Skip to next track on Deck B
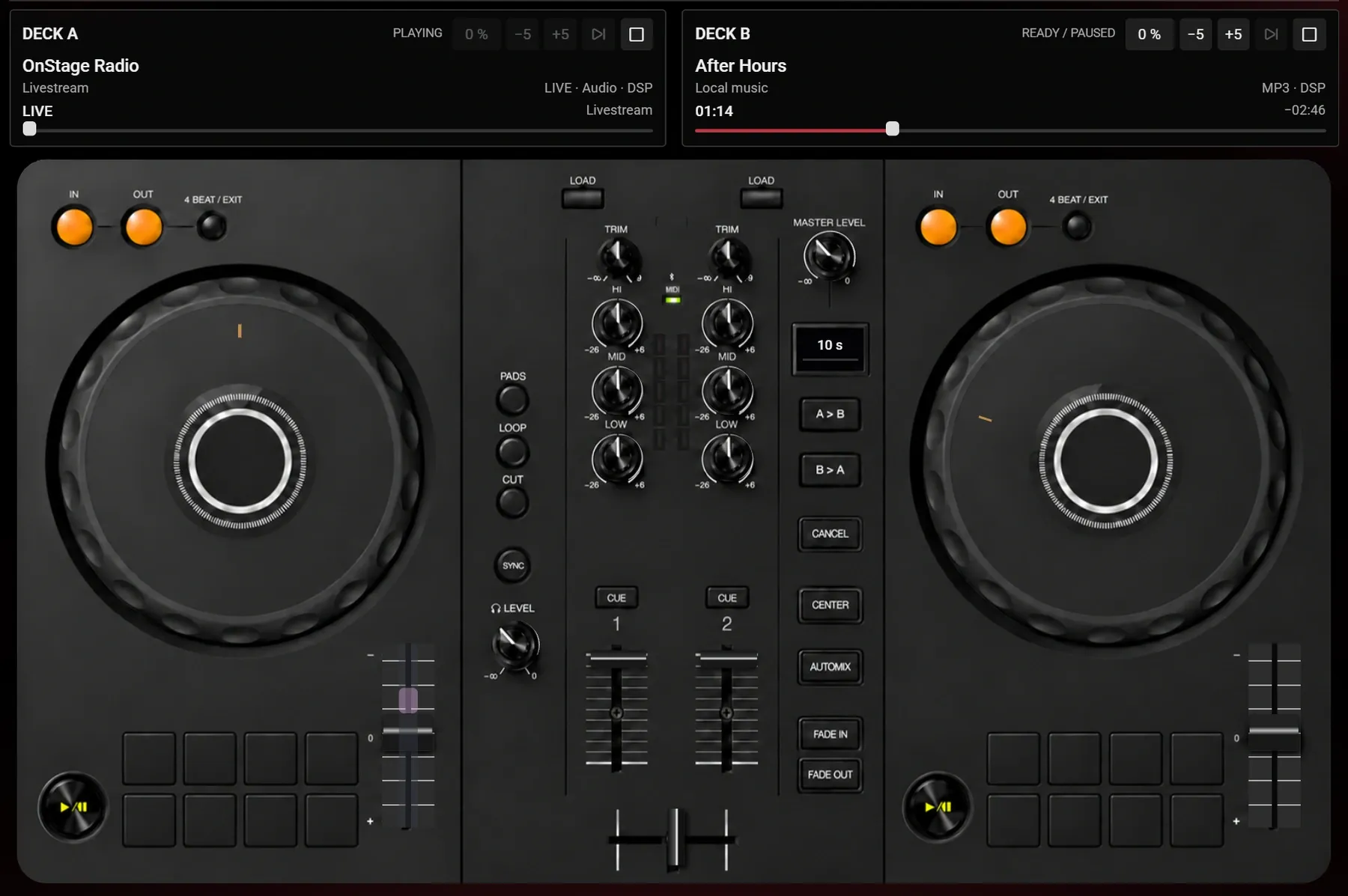 pyautogui.click(x=1271, y=34)
